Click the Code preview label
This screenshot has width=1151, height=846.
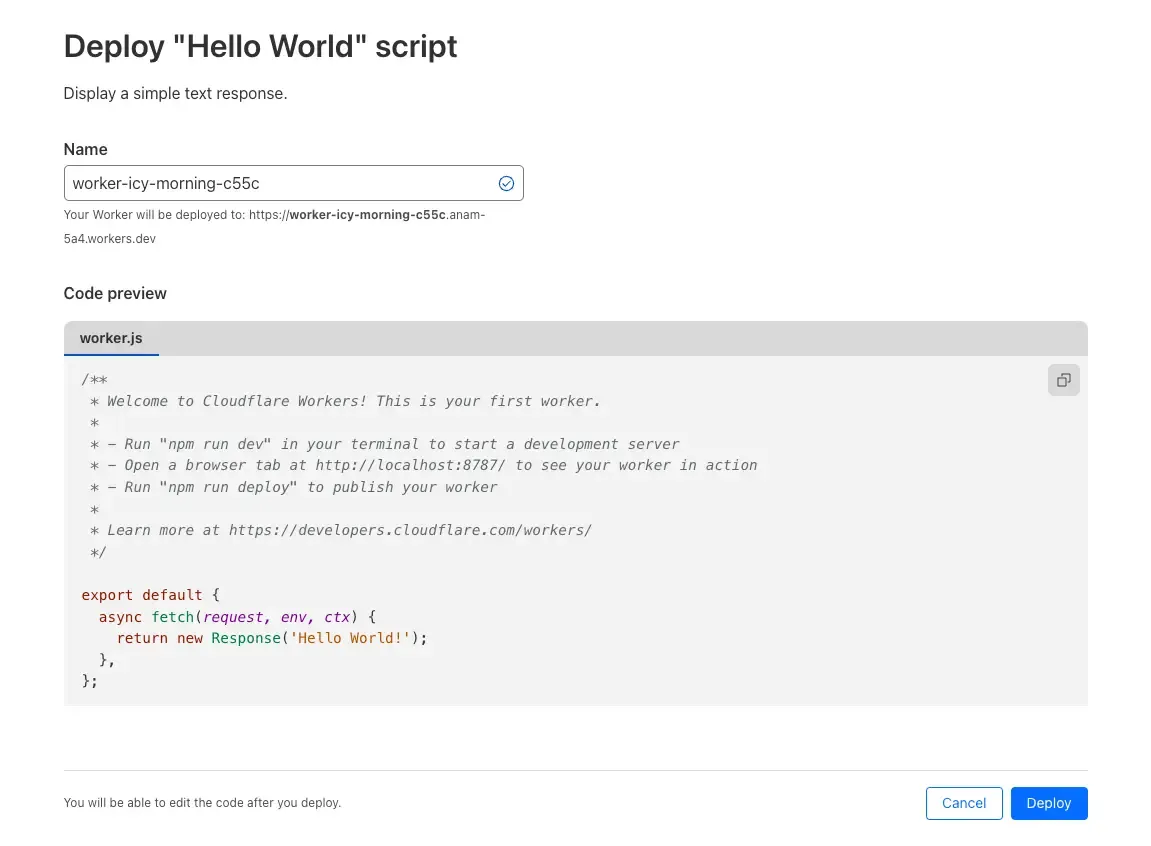[115, 293]
